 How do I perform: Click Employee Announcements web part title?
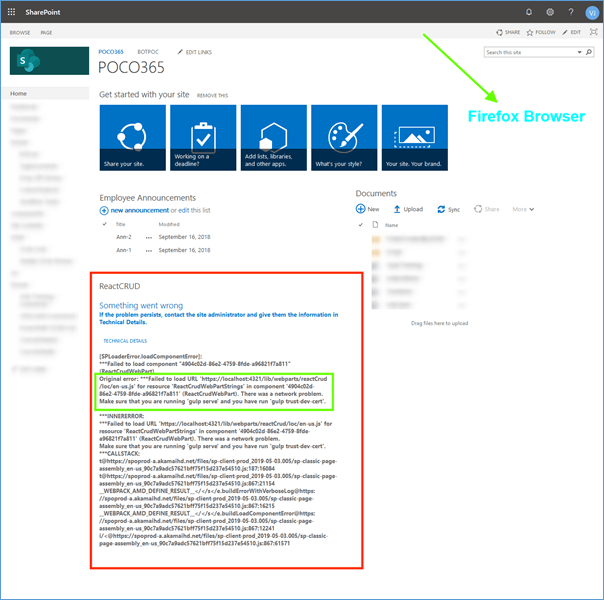click(x=148, y=198)
